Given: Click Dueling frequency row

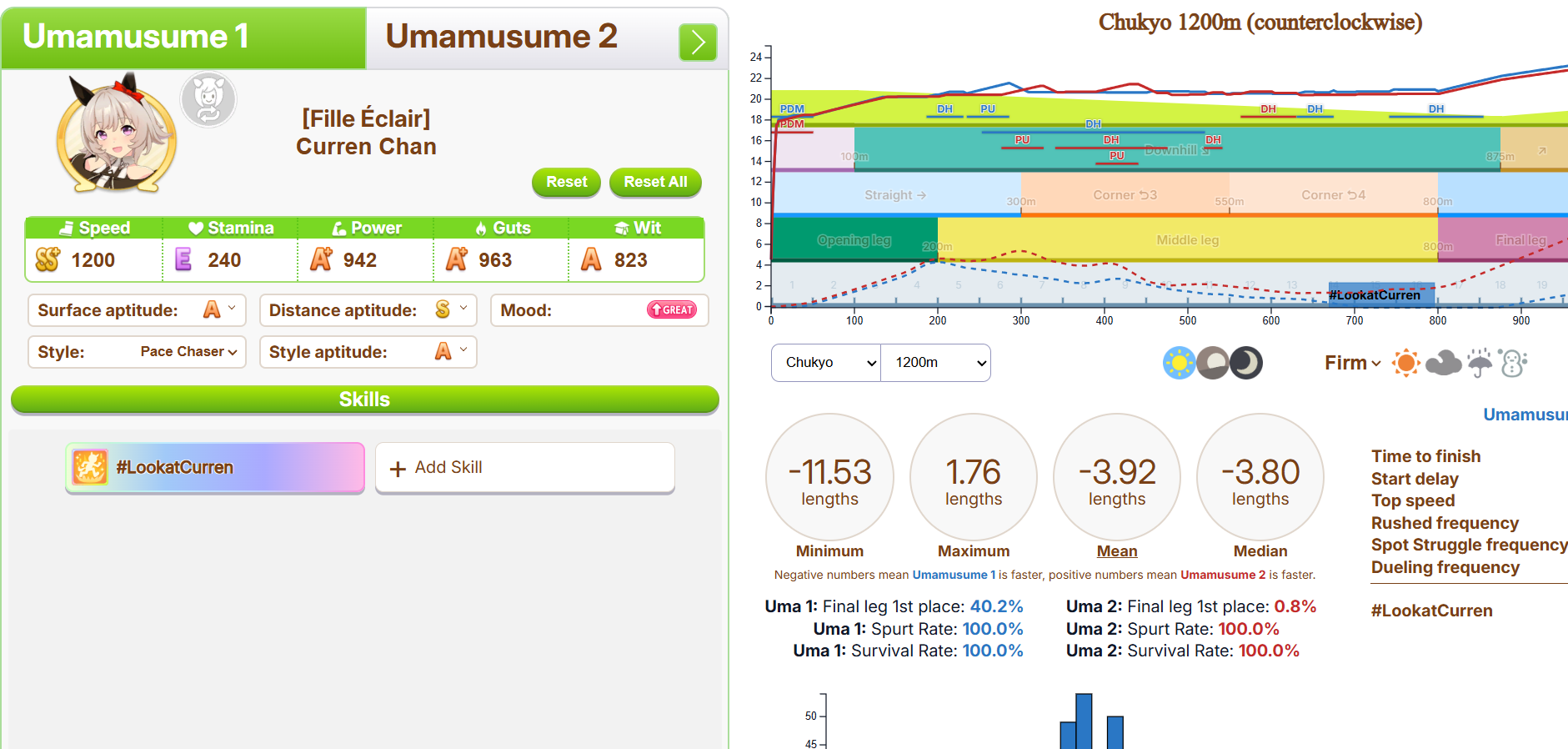Looking at the screenshot, I should pyautogui.click(x=1445, y=567).
